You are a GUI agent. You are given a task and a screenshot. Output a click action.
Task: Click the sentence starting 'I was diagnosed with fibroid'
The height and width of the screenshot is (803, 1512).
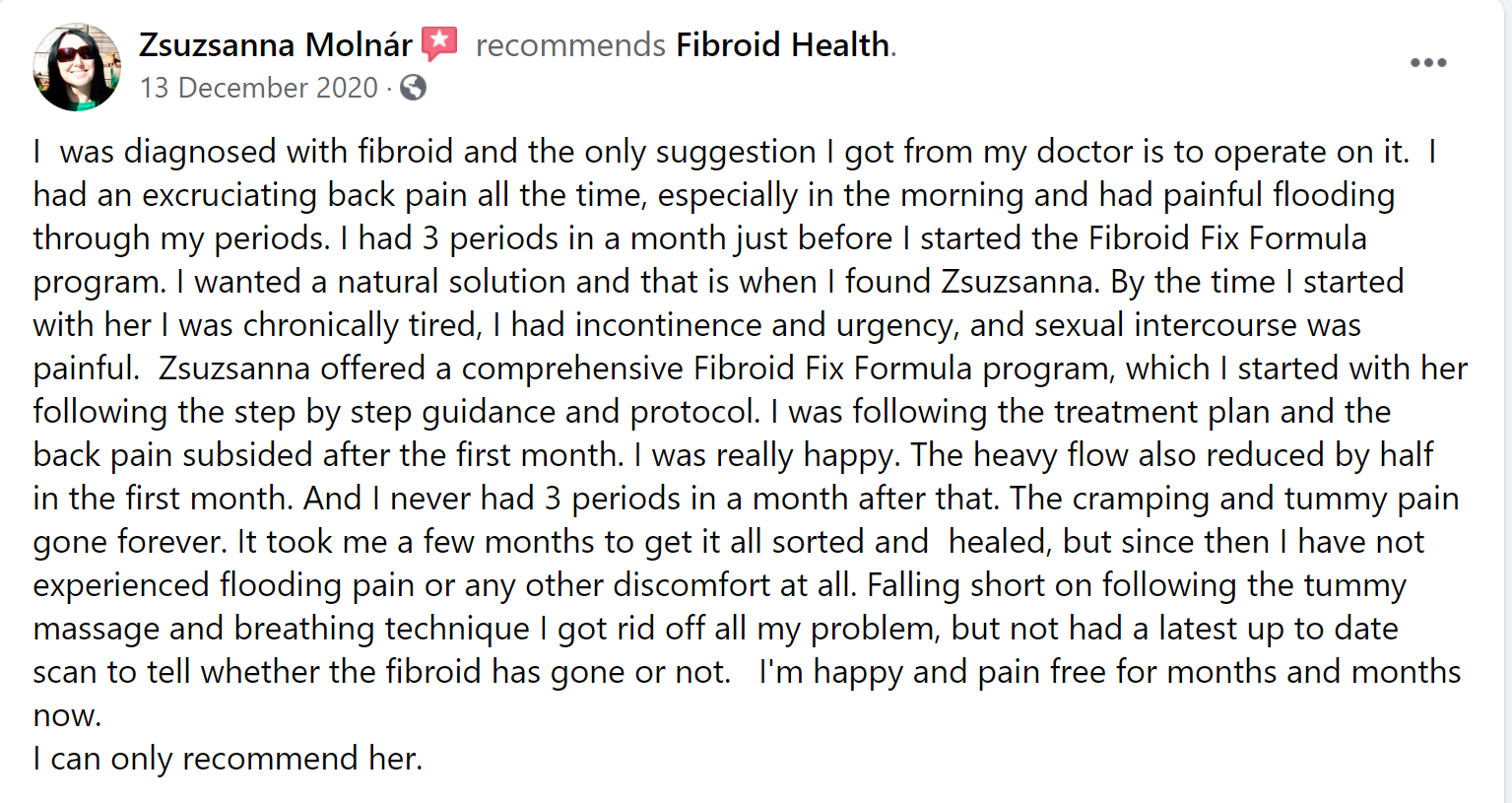(722, 152)
